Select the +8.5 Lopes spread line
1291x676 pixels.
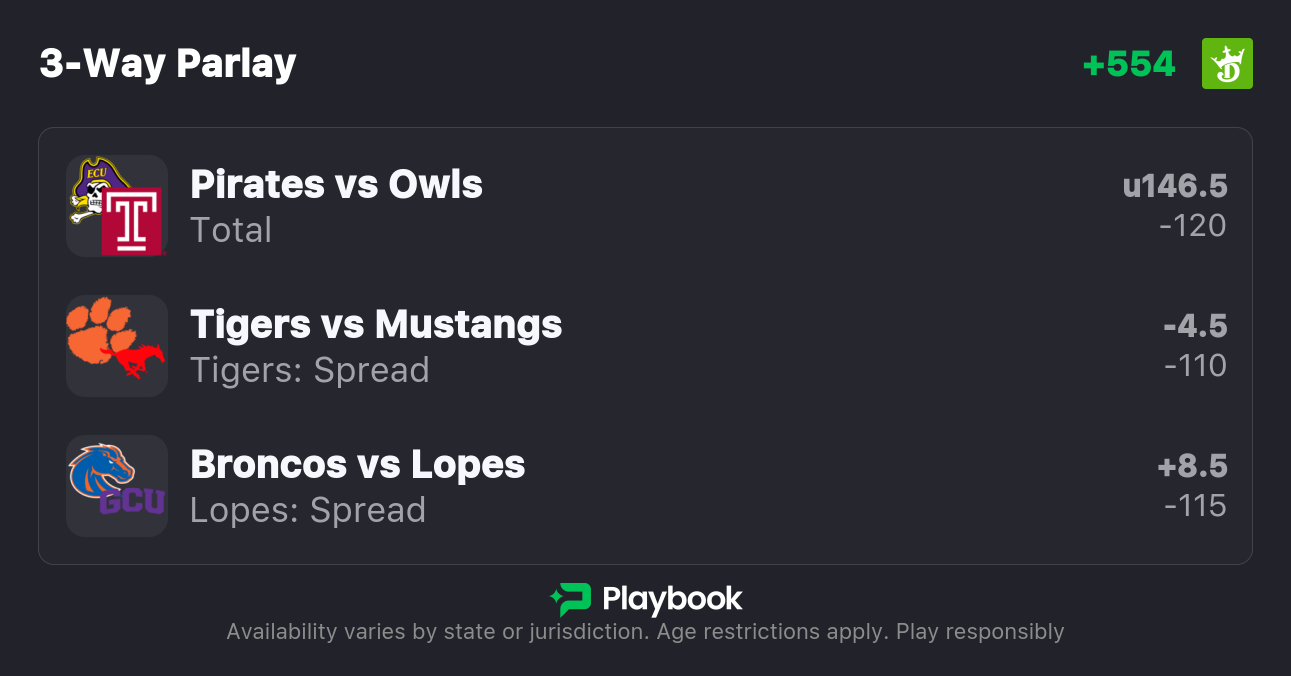(x=1192, y=466)
